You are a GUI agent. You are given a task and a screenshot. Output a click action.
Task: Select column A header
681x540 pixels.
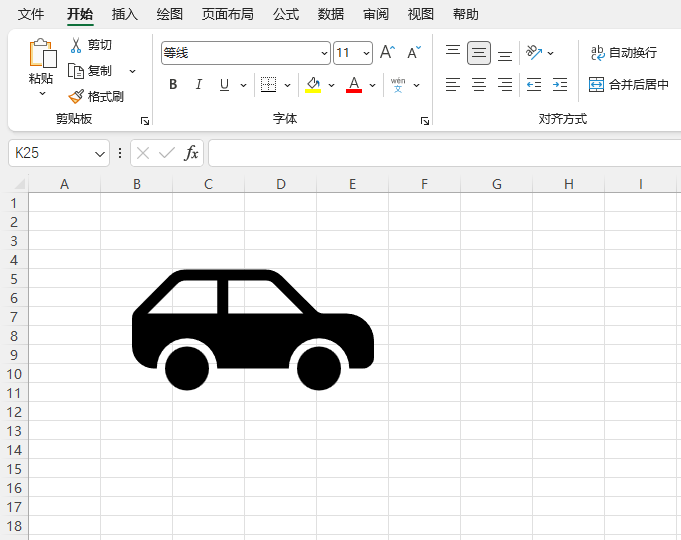coord(64,184)
